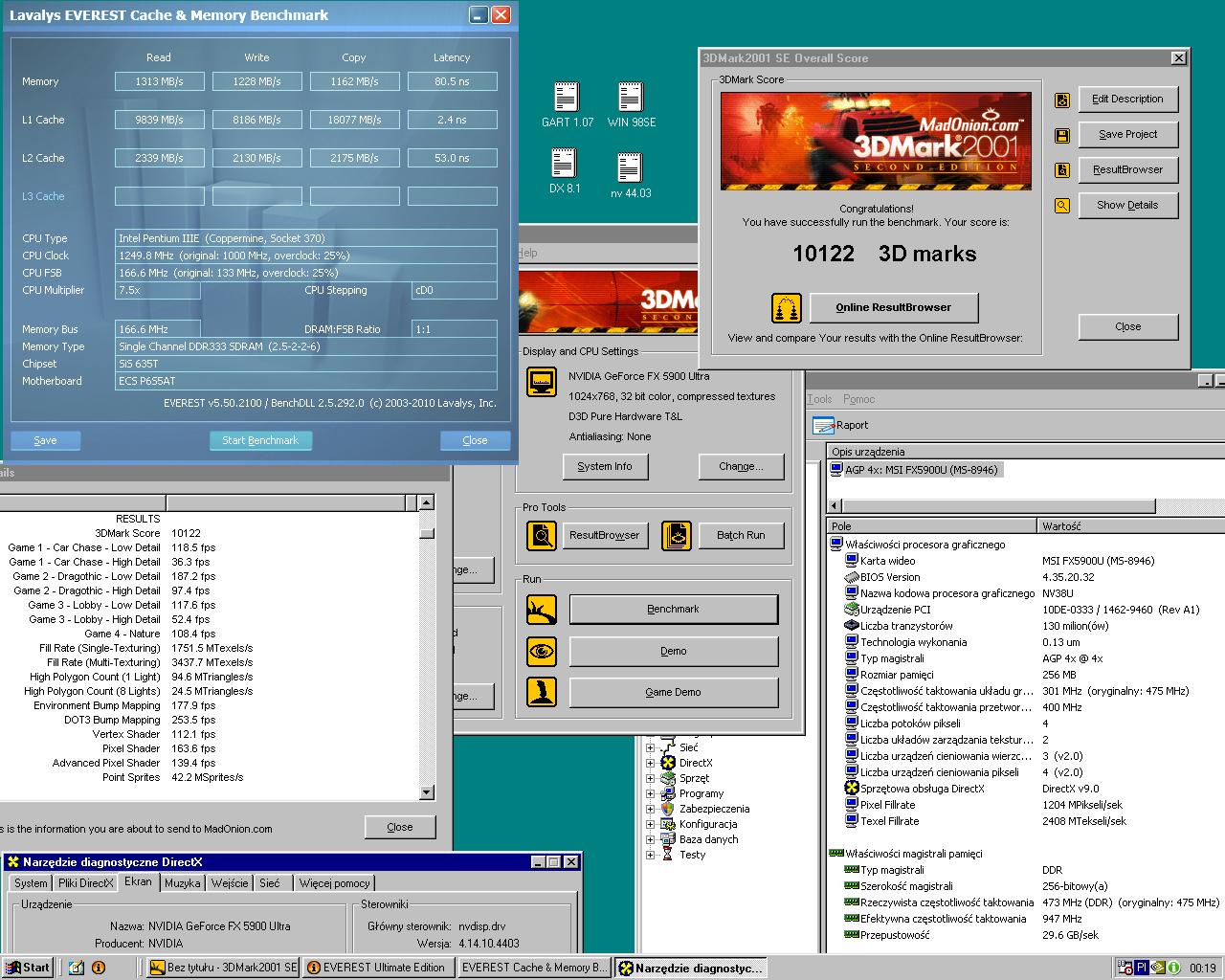Click ResultBrowser magnifier icon in Pro Tools
This screenshot has height=980, width=1225.
(x=542, y=535)
